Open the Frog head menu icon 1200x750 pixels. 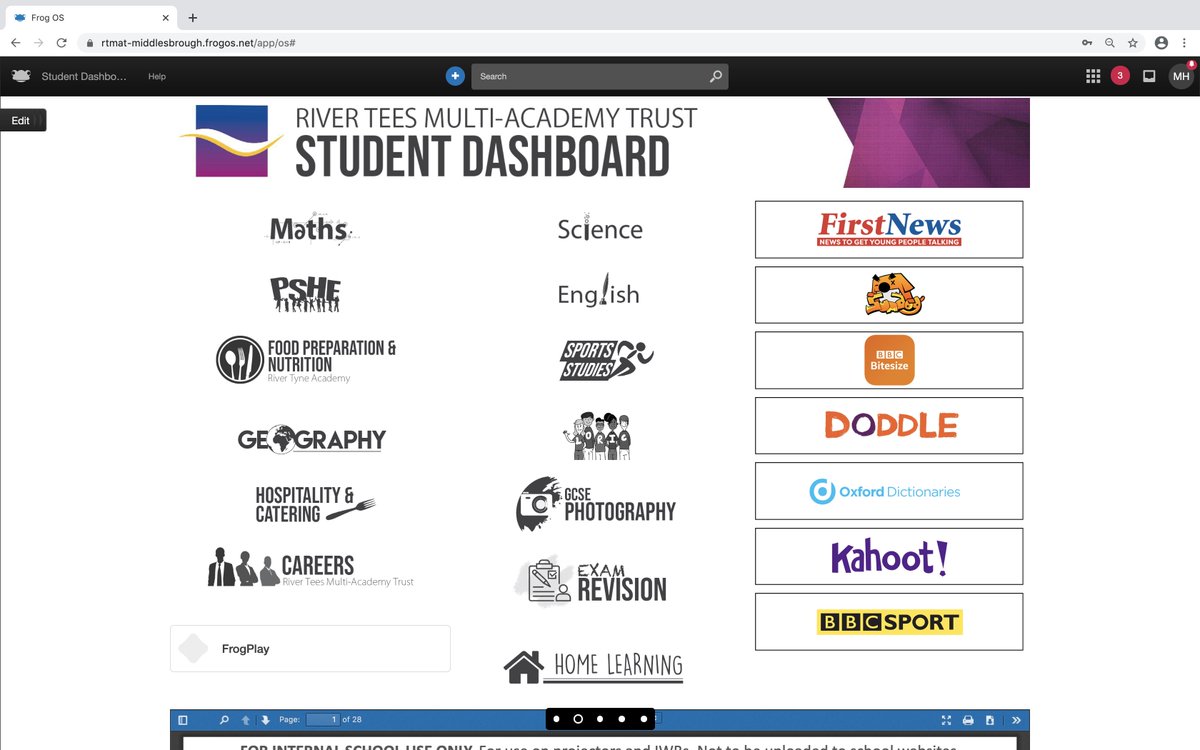(x=21, y=76)
